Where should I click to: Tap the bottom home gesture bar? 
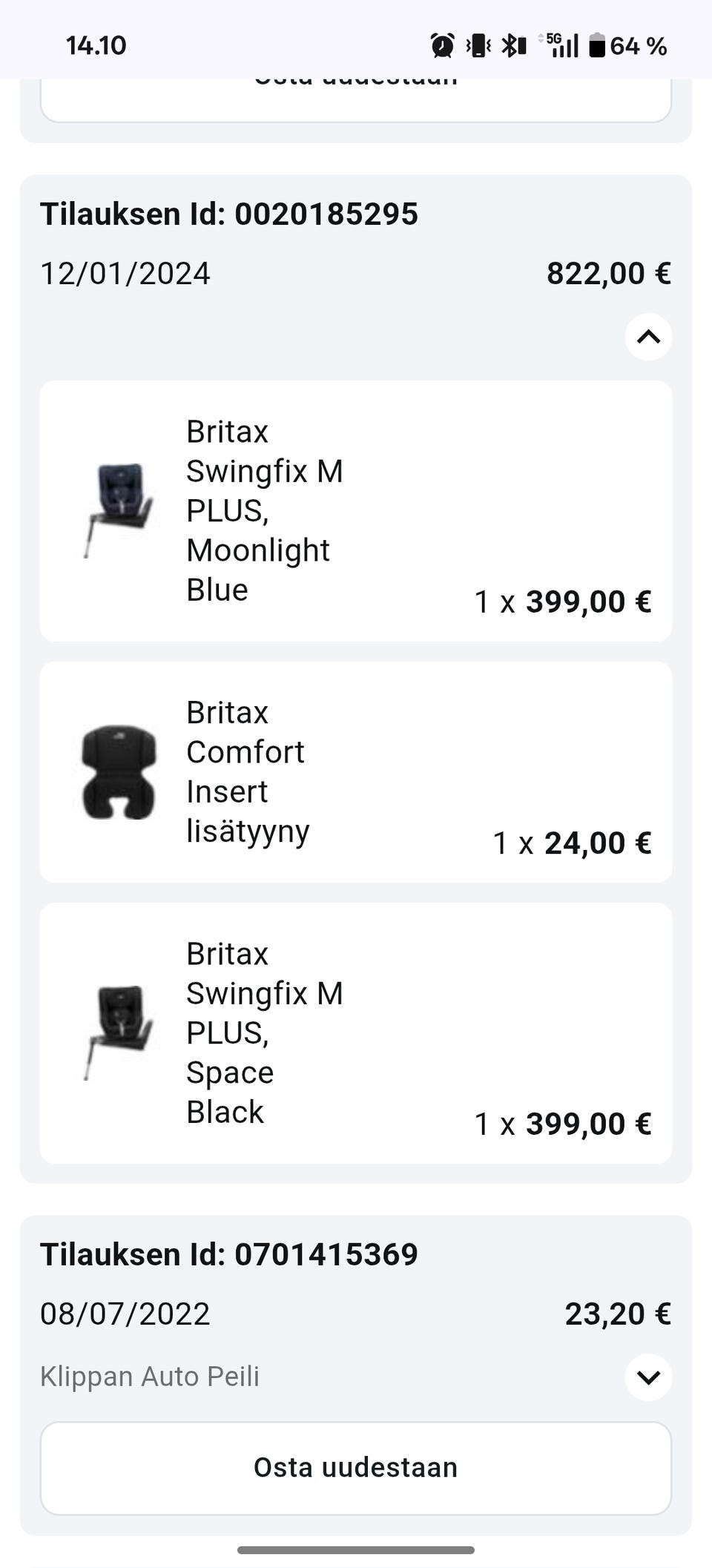tap(356, 1549)
